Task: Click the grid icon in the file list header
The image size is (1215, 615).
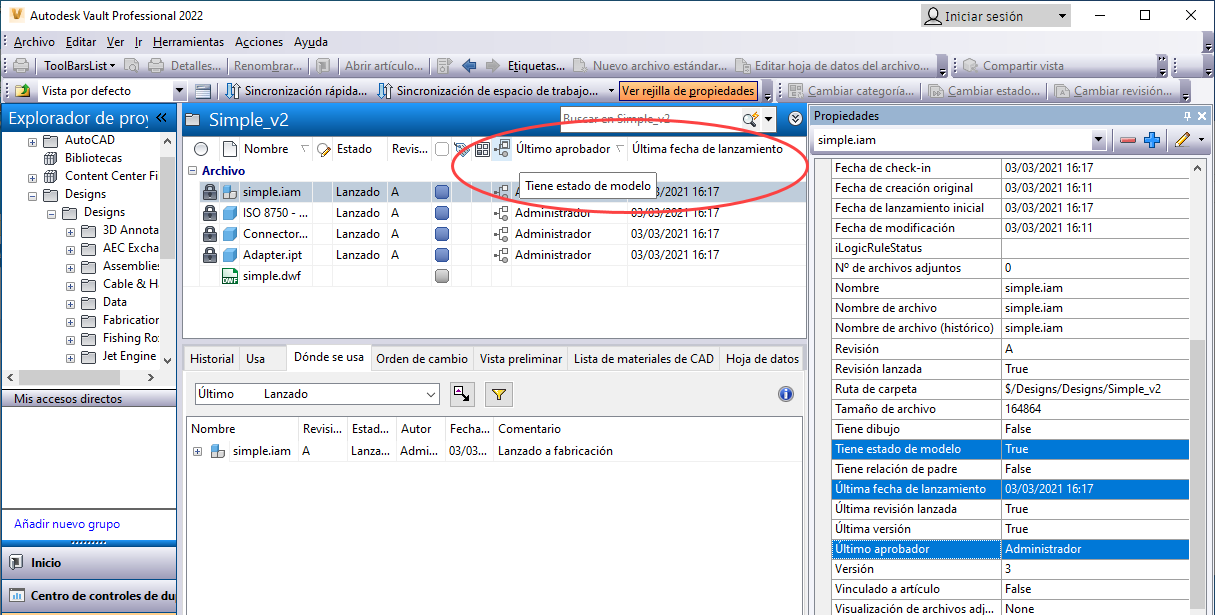Action: [x=482, y=149]
